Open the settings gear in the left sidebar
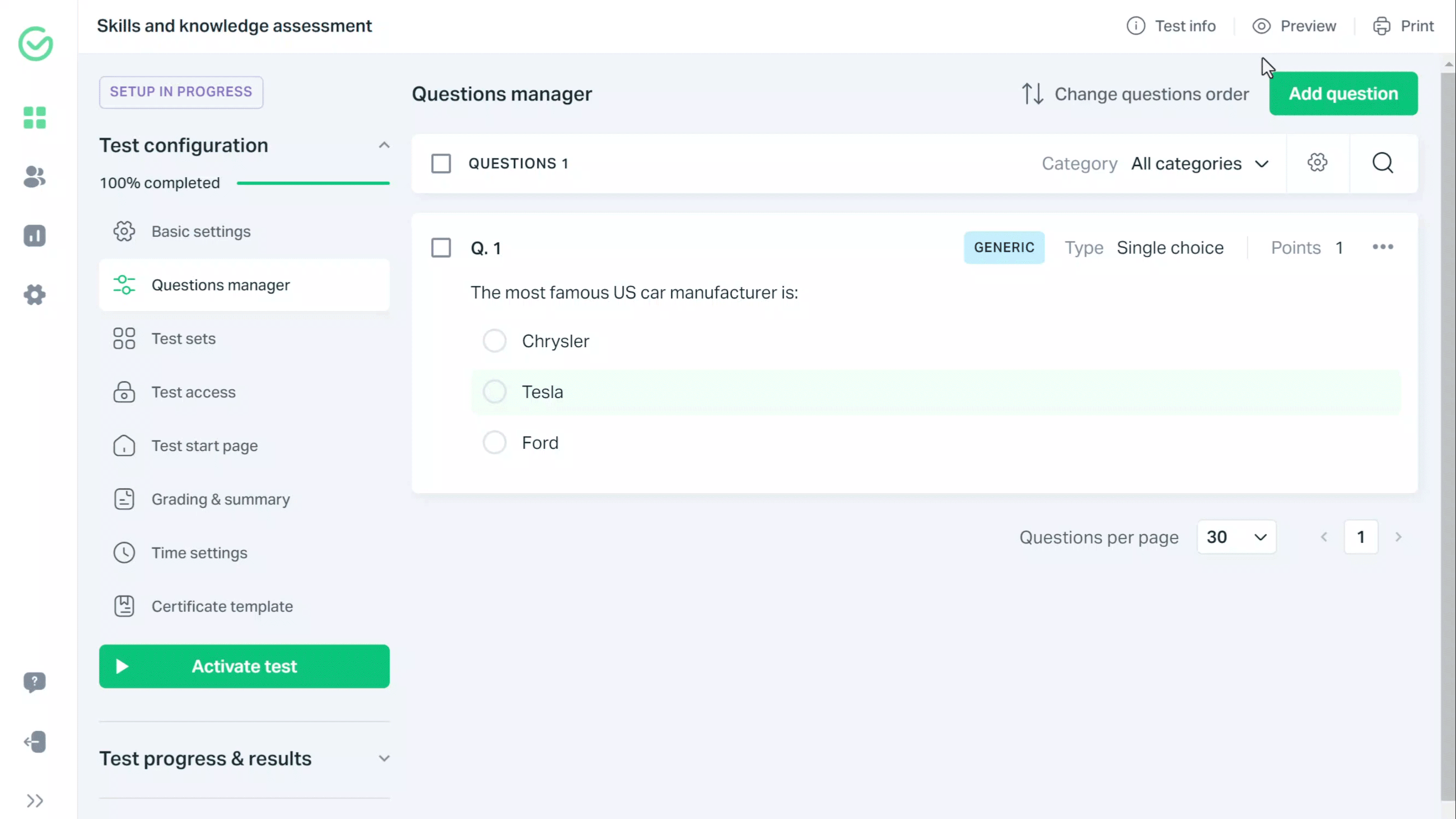This screenshot has height=819, width=1456. (34, 295)
